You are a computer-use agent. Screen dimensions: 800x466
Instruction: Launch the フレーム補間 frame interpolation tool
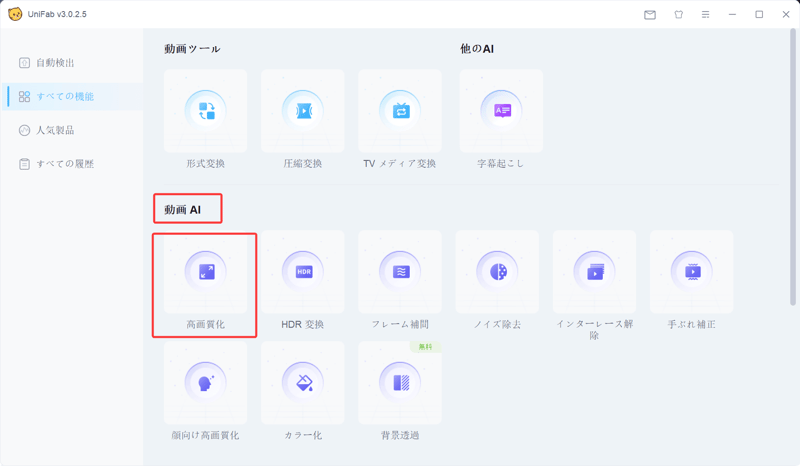click(x=400, y=273)
